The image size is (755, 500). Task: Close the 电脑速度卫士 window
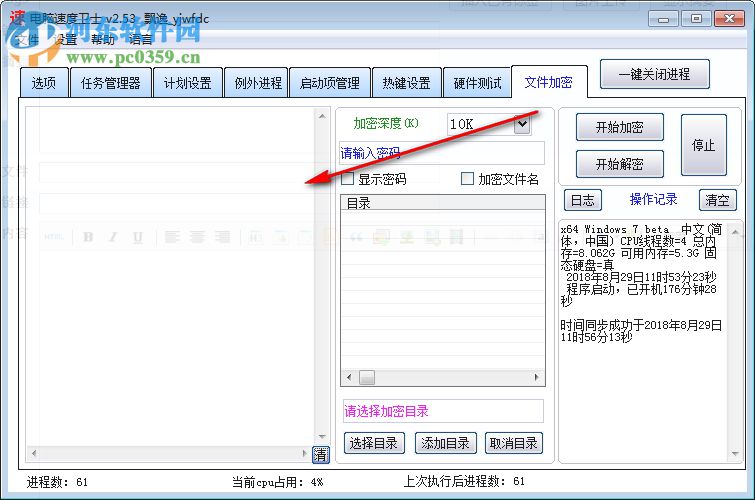click(x=729, y=19)
